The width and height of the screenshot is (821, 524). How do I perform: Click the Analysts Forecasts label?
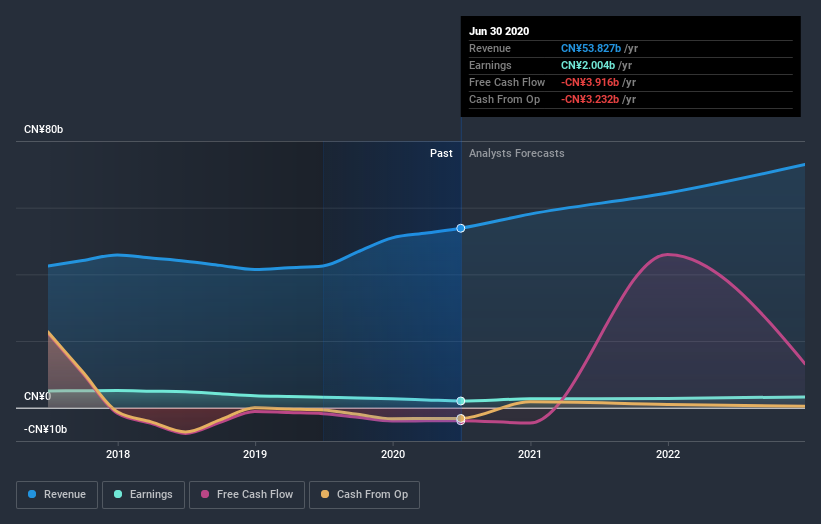pos(517,153)
